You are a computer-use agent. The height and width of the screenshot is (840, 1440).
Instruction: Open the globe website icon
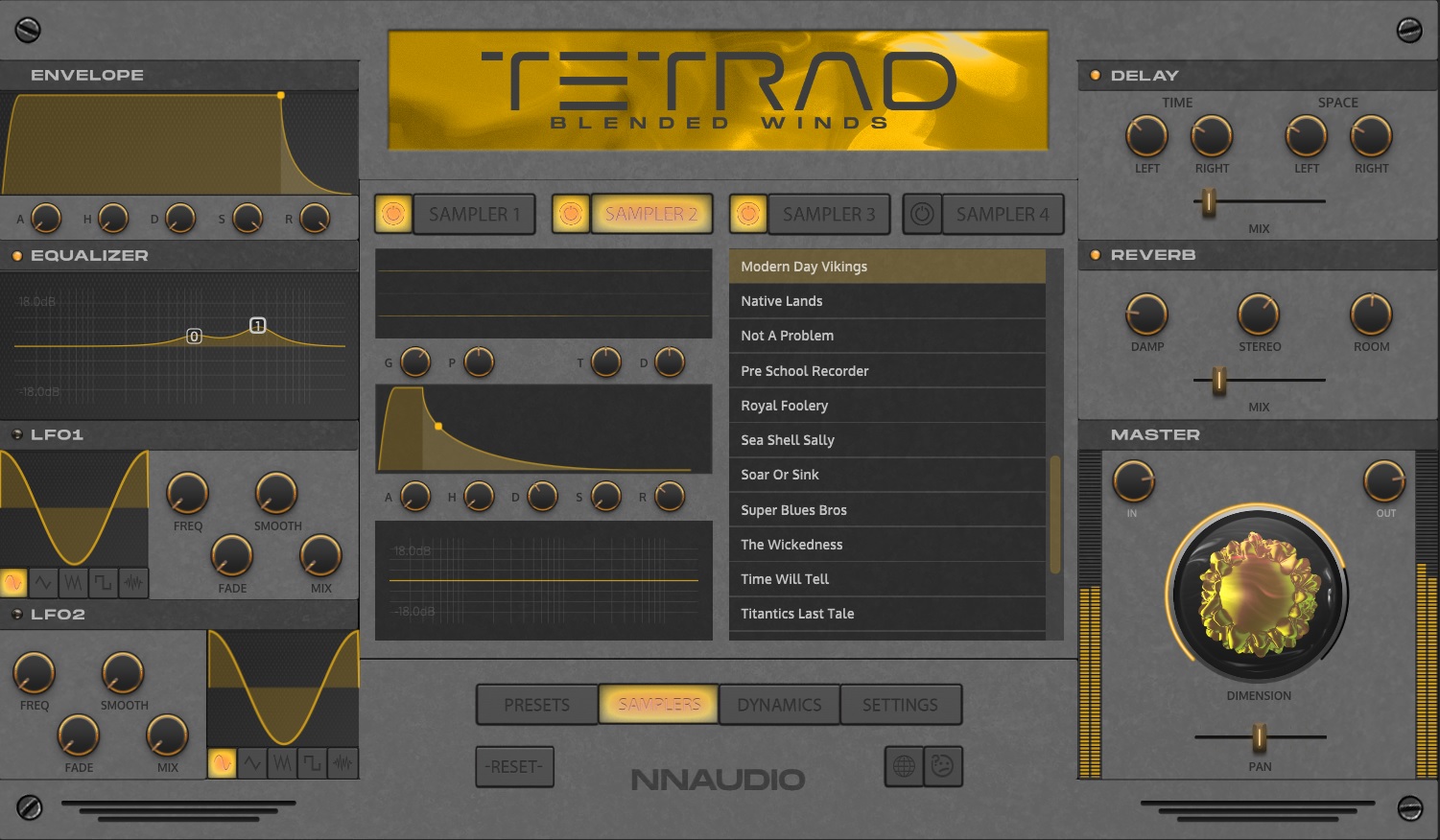(x=904, y=766)
